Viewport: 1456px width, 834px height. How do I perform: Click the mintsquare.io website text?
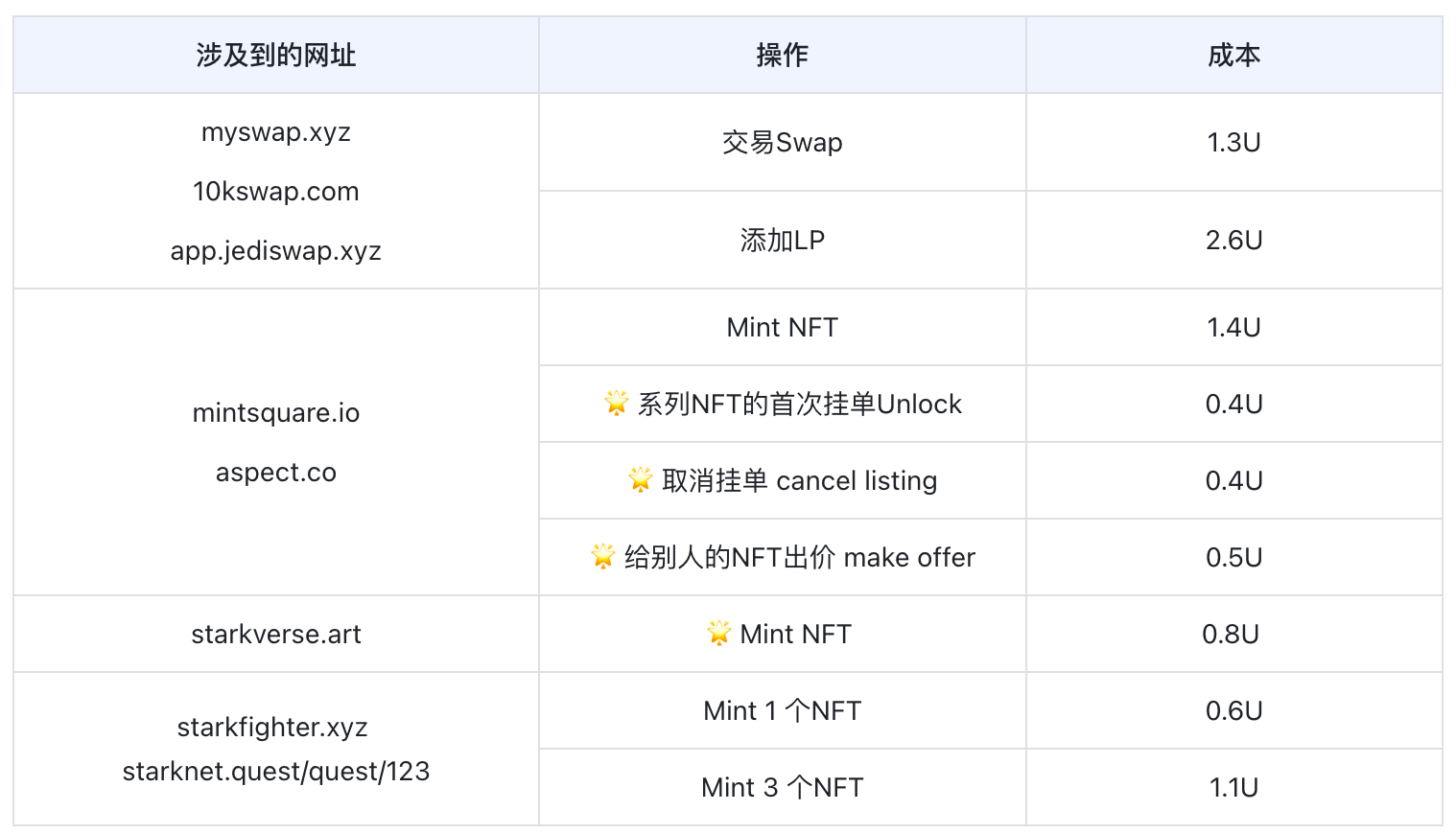coord(276,413)
